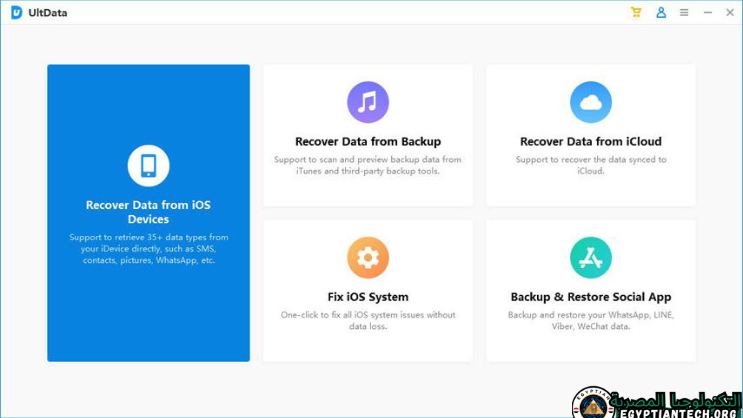
Task: Click the blue cloud iCloud icon
Action: (x=590, y=102)
